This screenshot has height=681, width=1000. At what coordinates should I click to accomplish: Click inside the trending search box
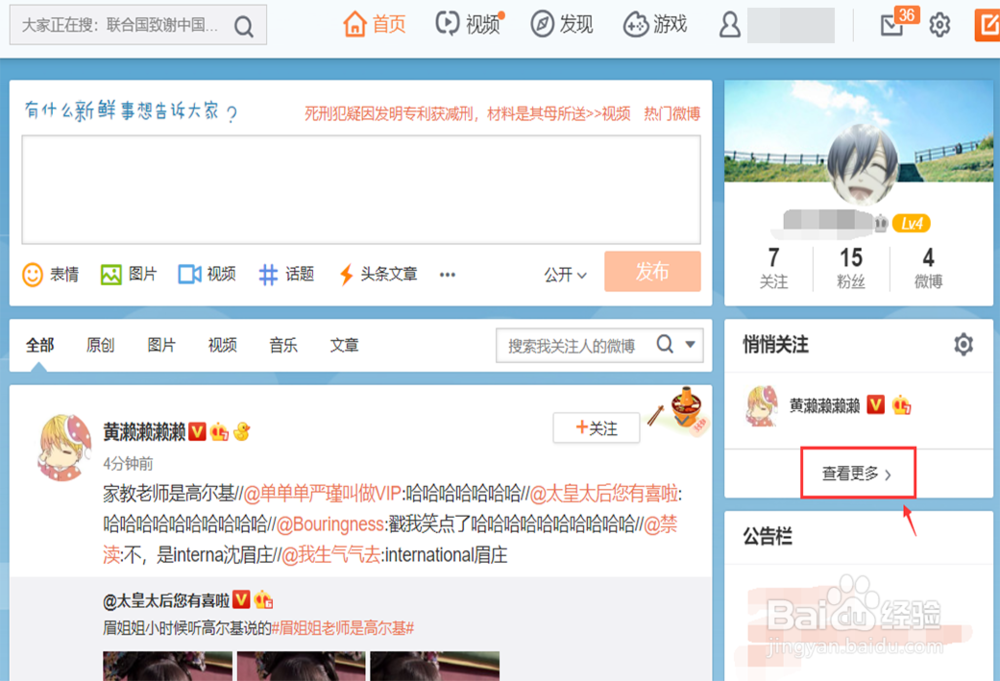click(x=120, y=23)
